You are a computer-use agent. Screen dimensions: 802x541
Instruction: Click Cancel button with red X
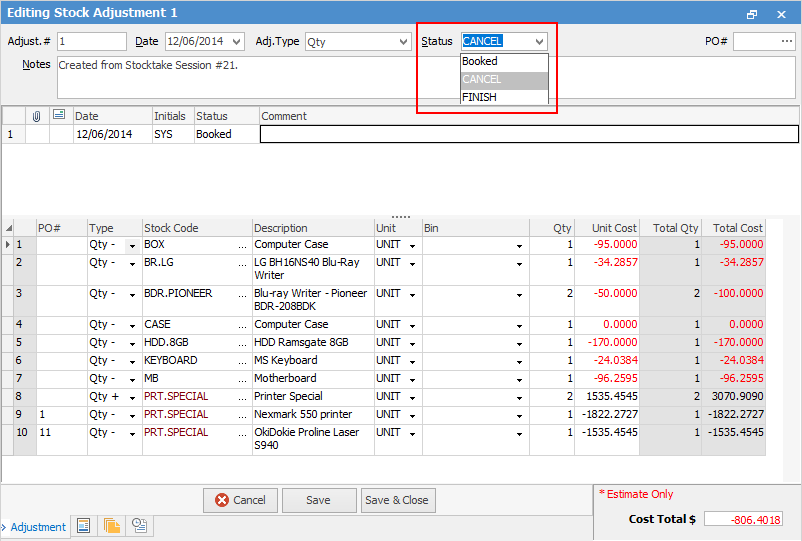[240, 500]
